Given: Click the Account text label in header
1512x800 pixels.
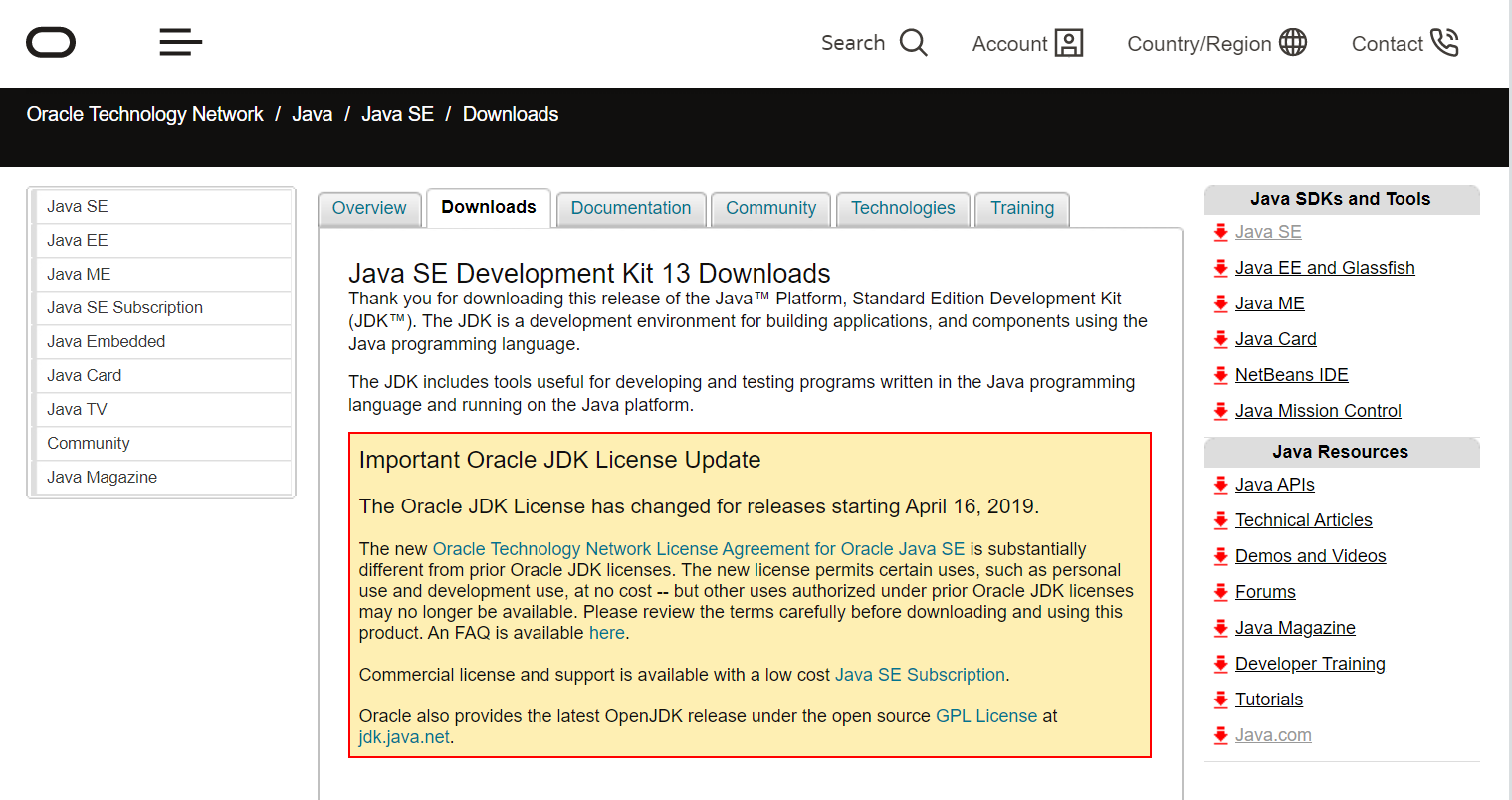Looking at the screenshot, I should pyautogui.click(x=1009, y=44).
